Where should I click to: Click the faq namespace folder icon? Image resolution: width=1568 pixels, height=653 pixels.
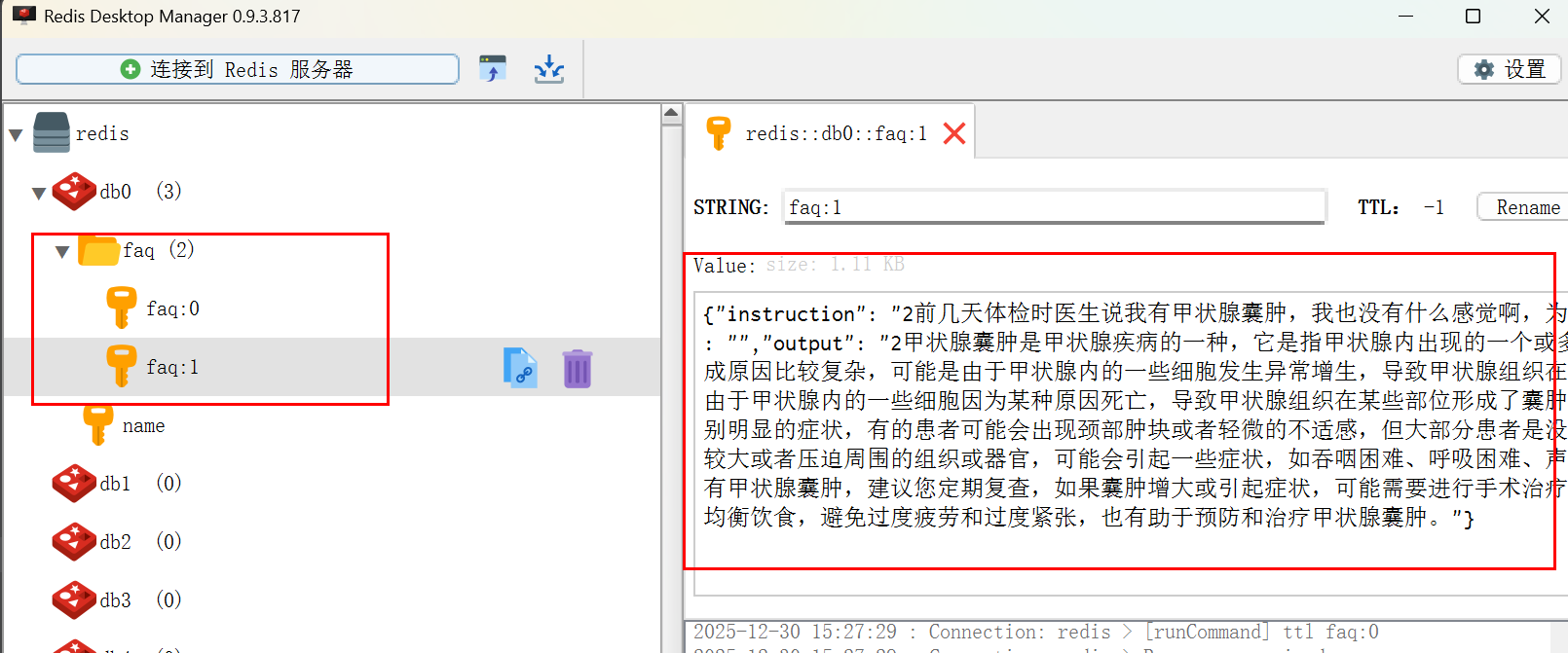coord(98,250)
